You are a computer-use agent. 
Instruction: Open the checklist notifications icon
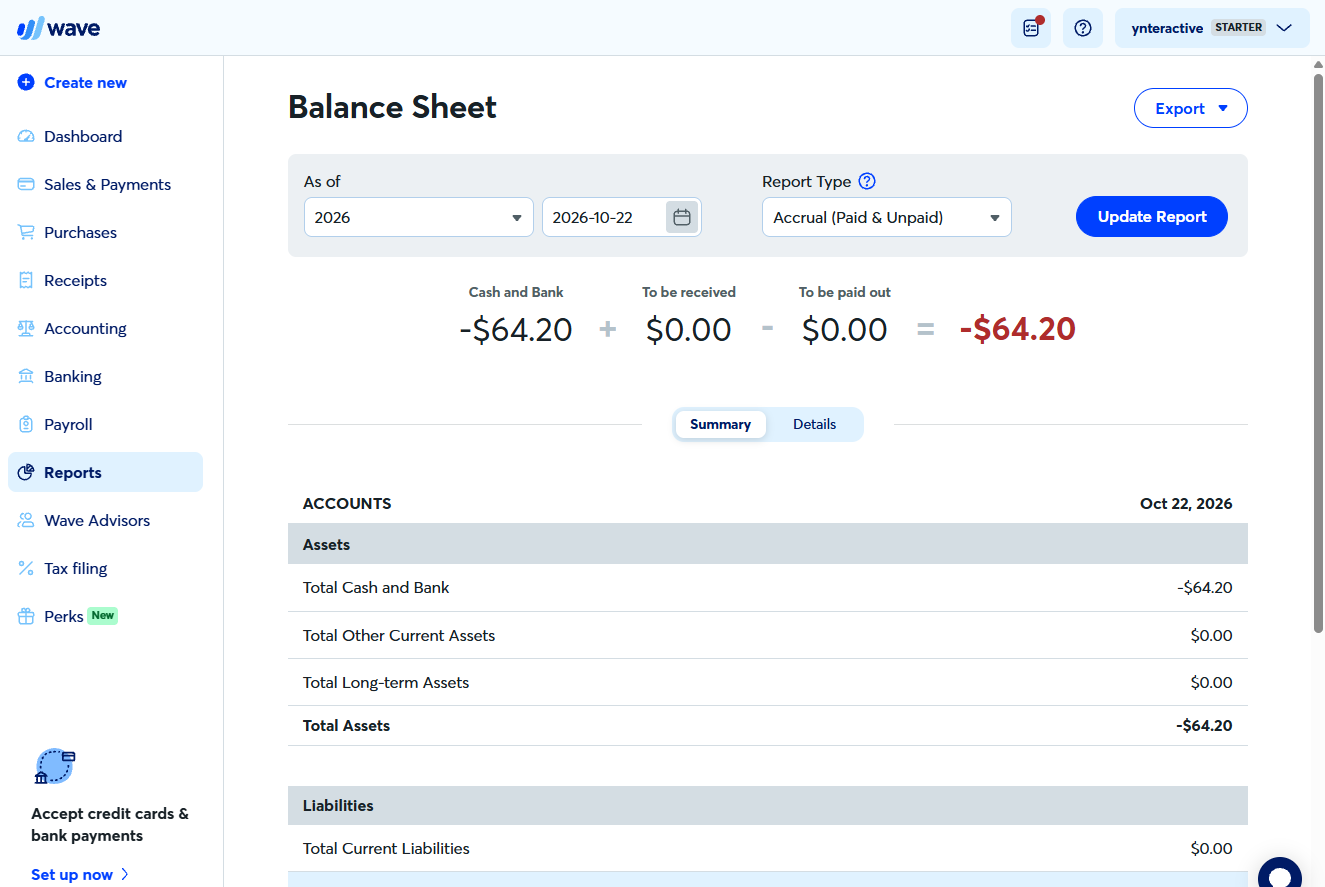(x=1031, y=28)
